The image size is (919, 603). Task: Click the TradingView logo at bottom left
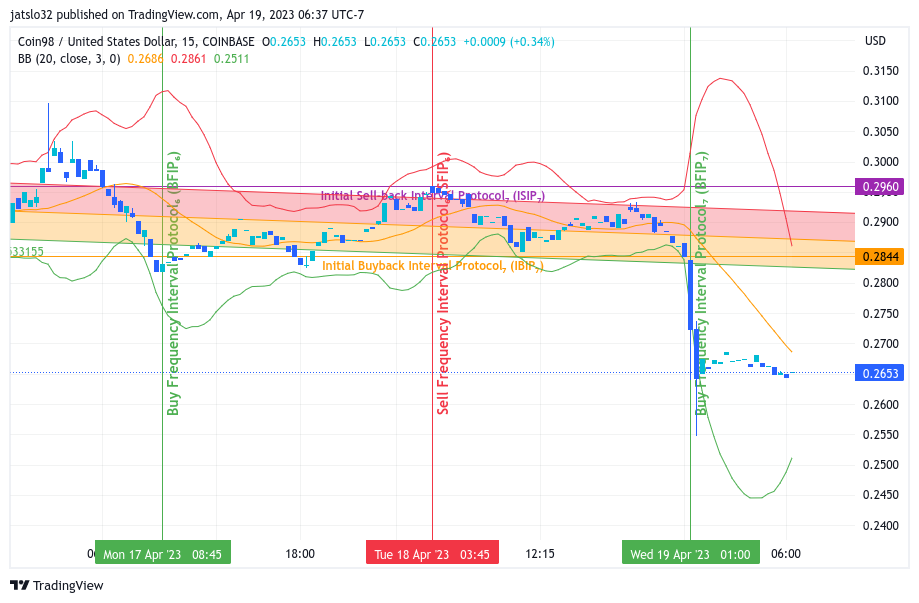57,585
